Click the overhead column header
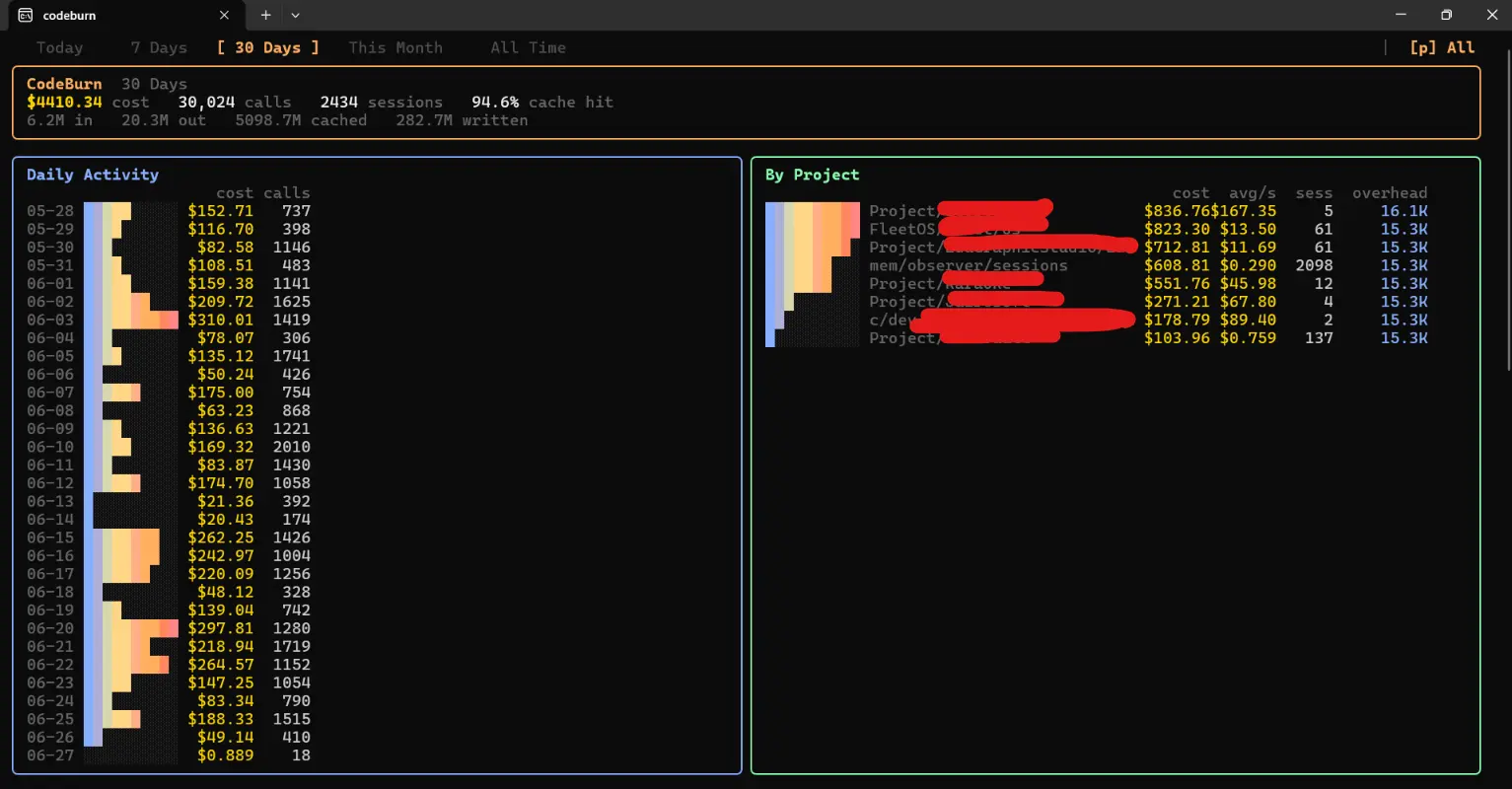Image resolution: width=1512 pixels, height=789 pixels. 1390,193
